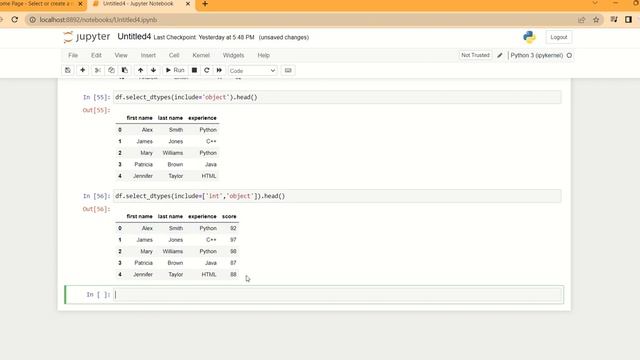Viewport: 640px width, 360px height.
Task: Click 'Patricia' in the Out[56] table
Action: (x=143, y=263)
